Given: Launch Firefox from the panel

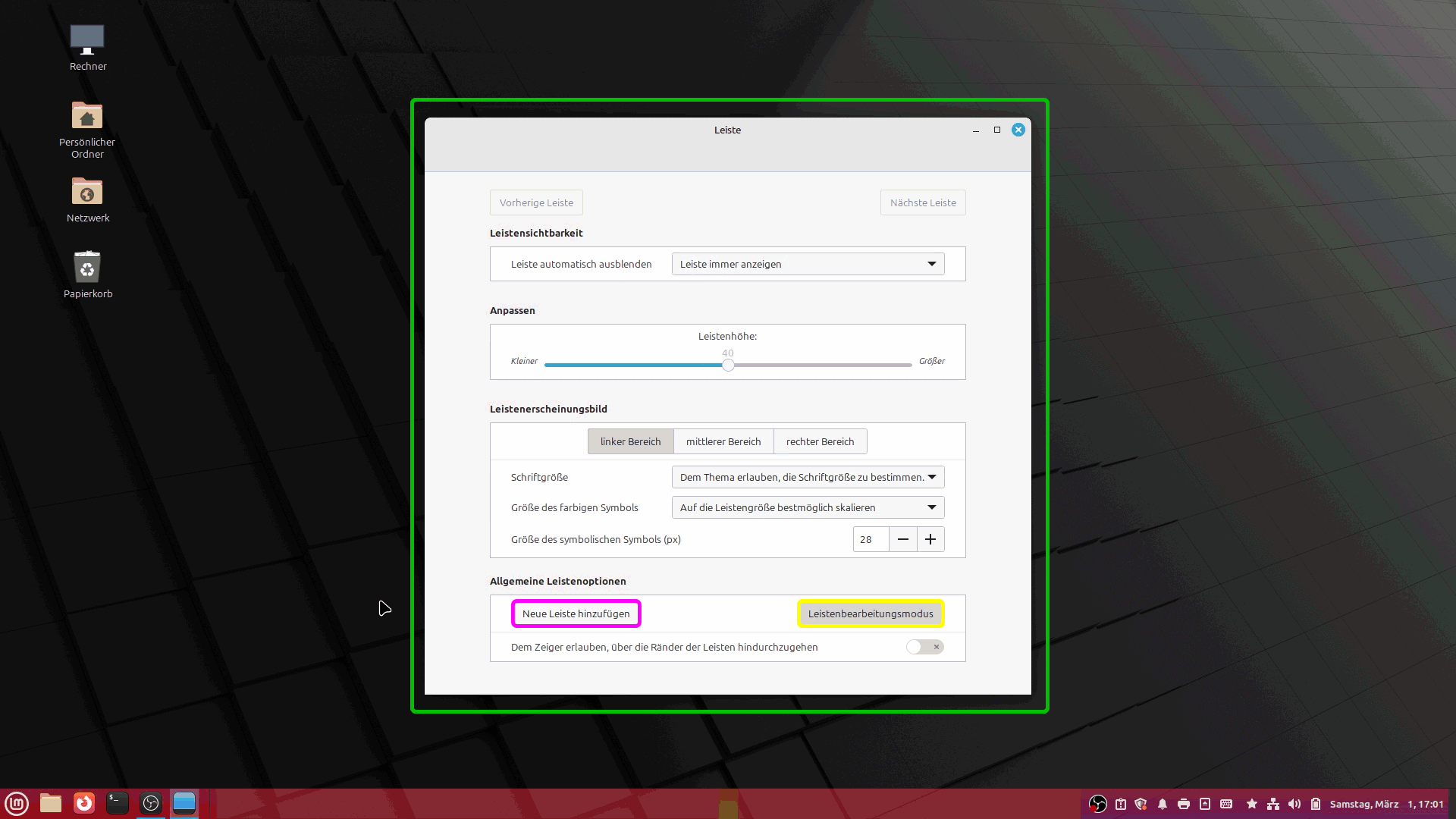Looking at the screenshot, I should pyautogui.click(x=84, y=803).
